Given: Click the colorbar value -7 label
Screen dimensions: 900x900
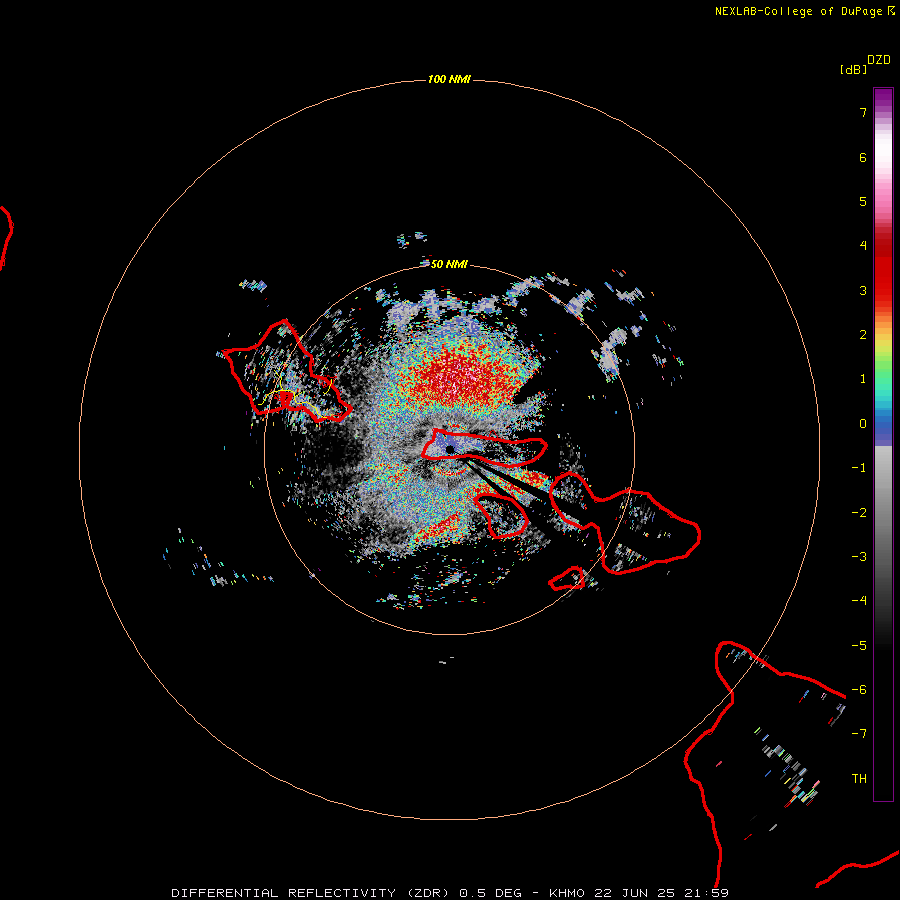Looking at the screenshot, I should [859, 734].
